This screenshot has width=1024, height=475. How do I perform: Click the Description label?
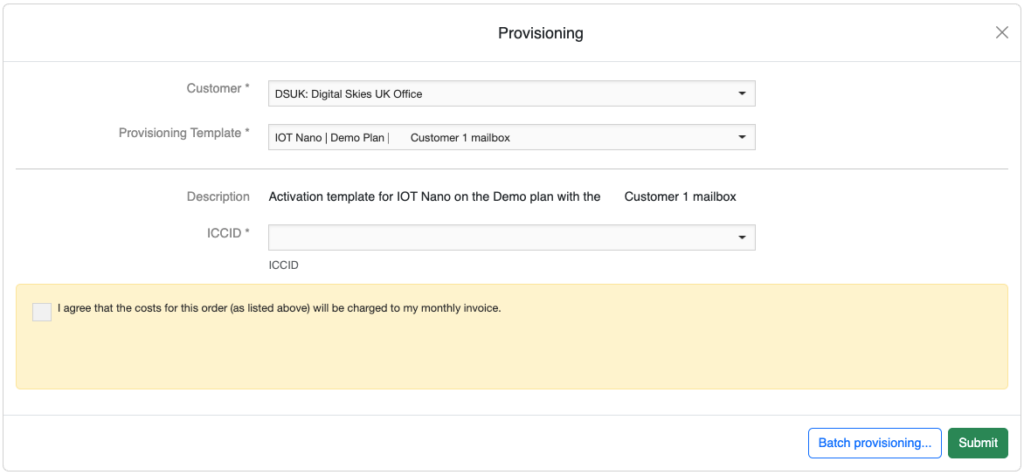(x=218, y=197)
